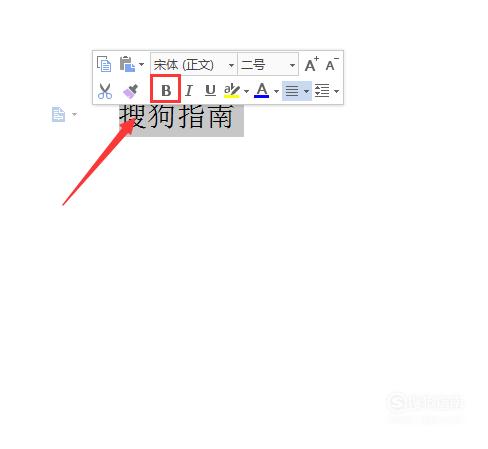Toggle Italic formatting button

(189, 91)
